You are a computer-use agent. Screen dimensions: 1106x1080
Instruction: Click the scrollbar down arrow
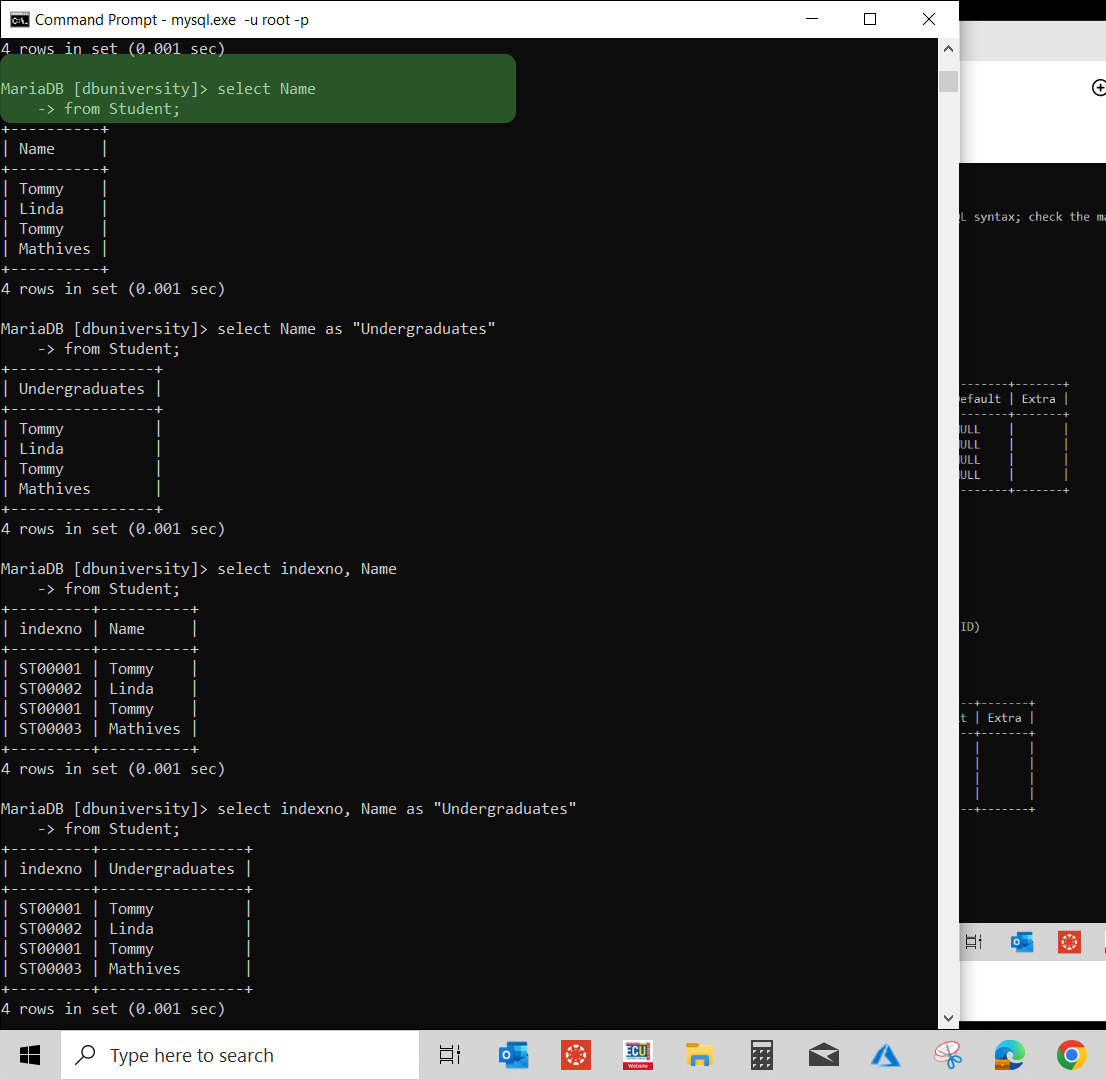[x=948, y=1016]
